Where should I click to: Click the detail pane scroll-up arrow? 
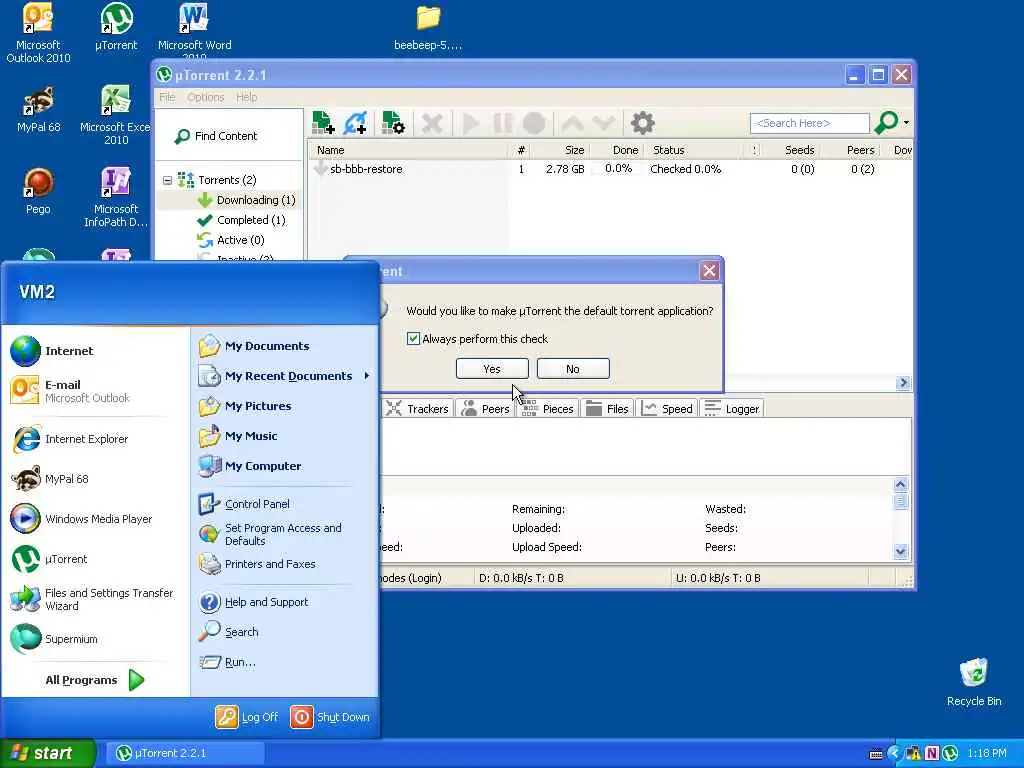tap(901, 485)
